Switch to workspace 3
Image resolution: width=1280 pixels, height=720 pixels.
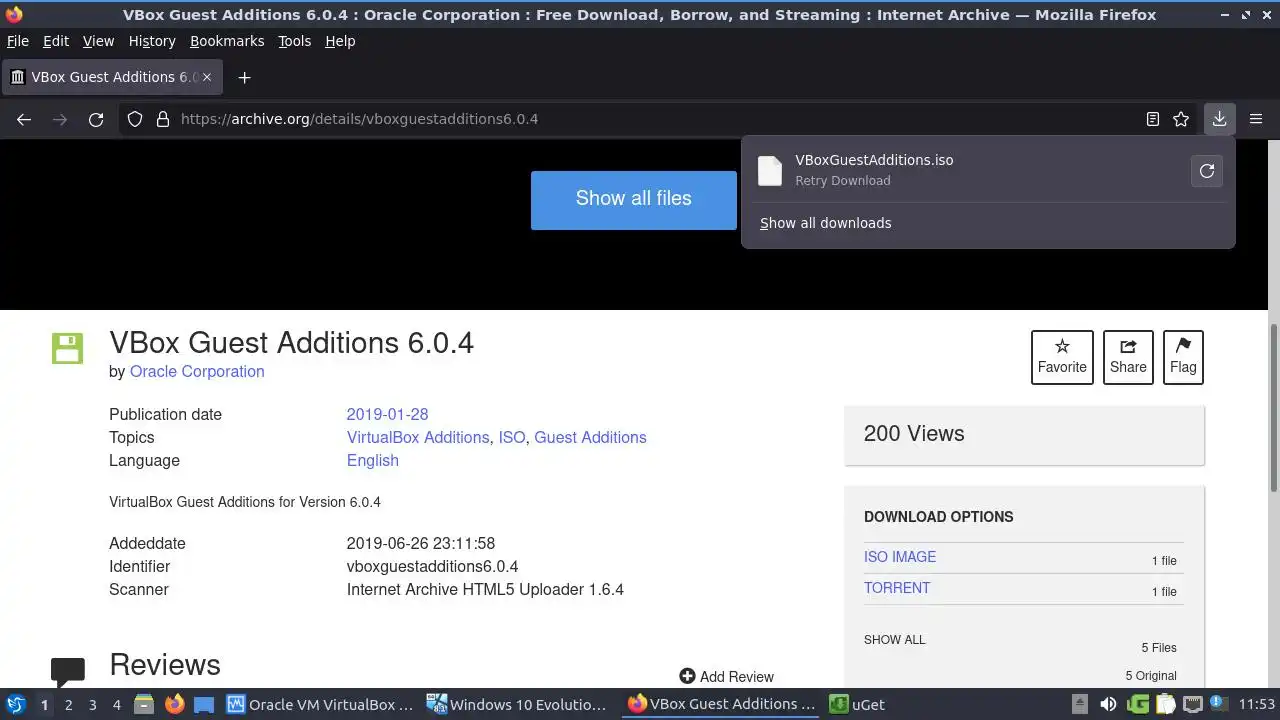point(92,704)
